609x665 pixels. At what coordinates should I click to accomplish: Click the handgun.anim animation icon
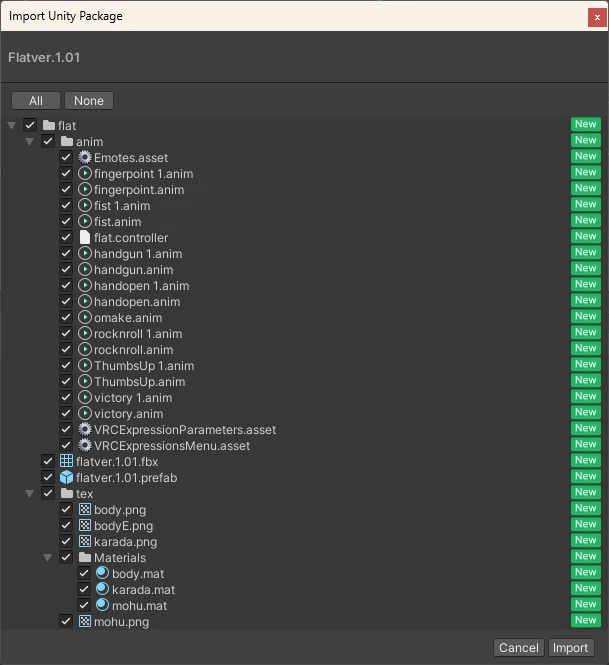(85, 270)
